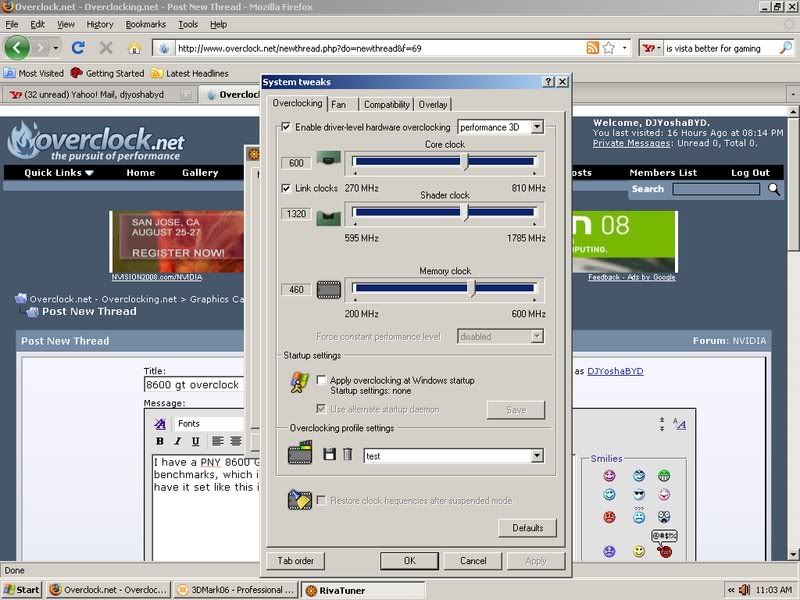This screenshot has height=600, width=800.
Task: Enable Apply overclocking at Windows startup
Action: pyautogui.click(x=321, y=380)
